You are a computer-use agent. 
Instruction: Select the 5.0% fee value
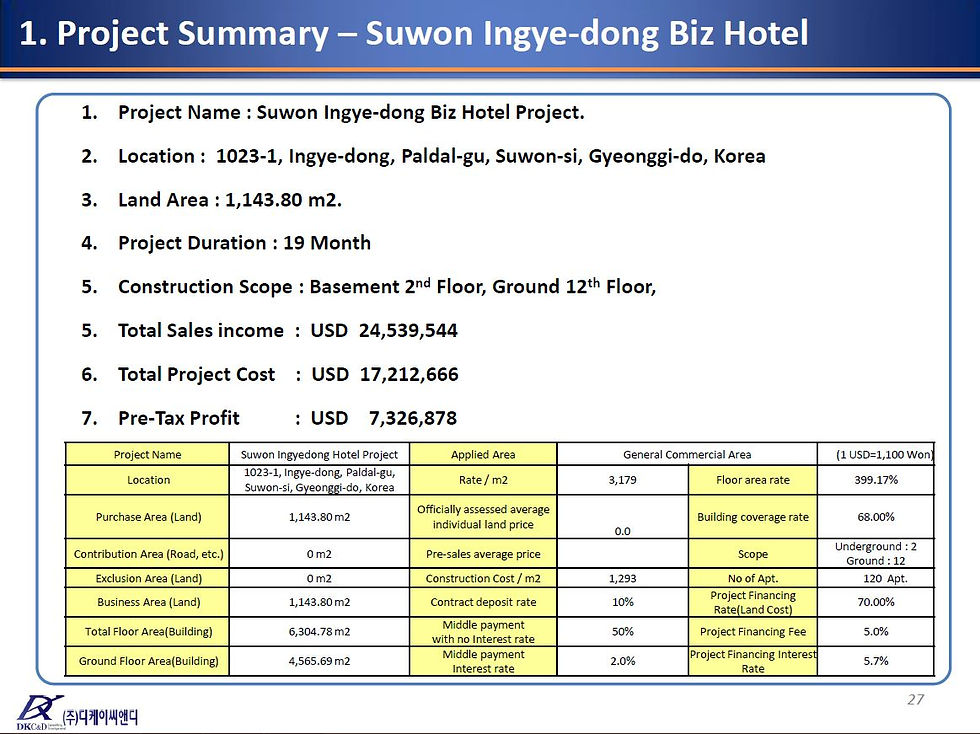(876, 631)
